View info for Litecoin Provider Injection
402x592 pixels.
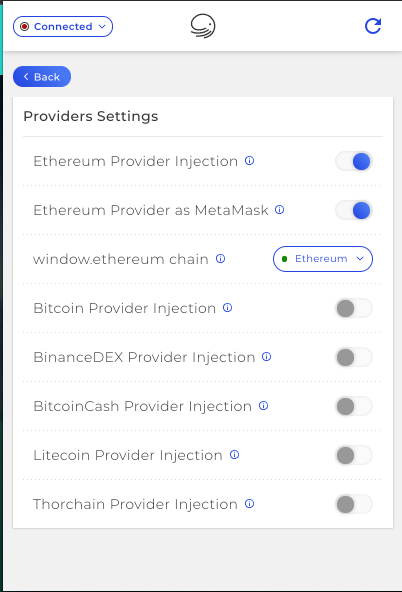(234, 455)
